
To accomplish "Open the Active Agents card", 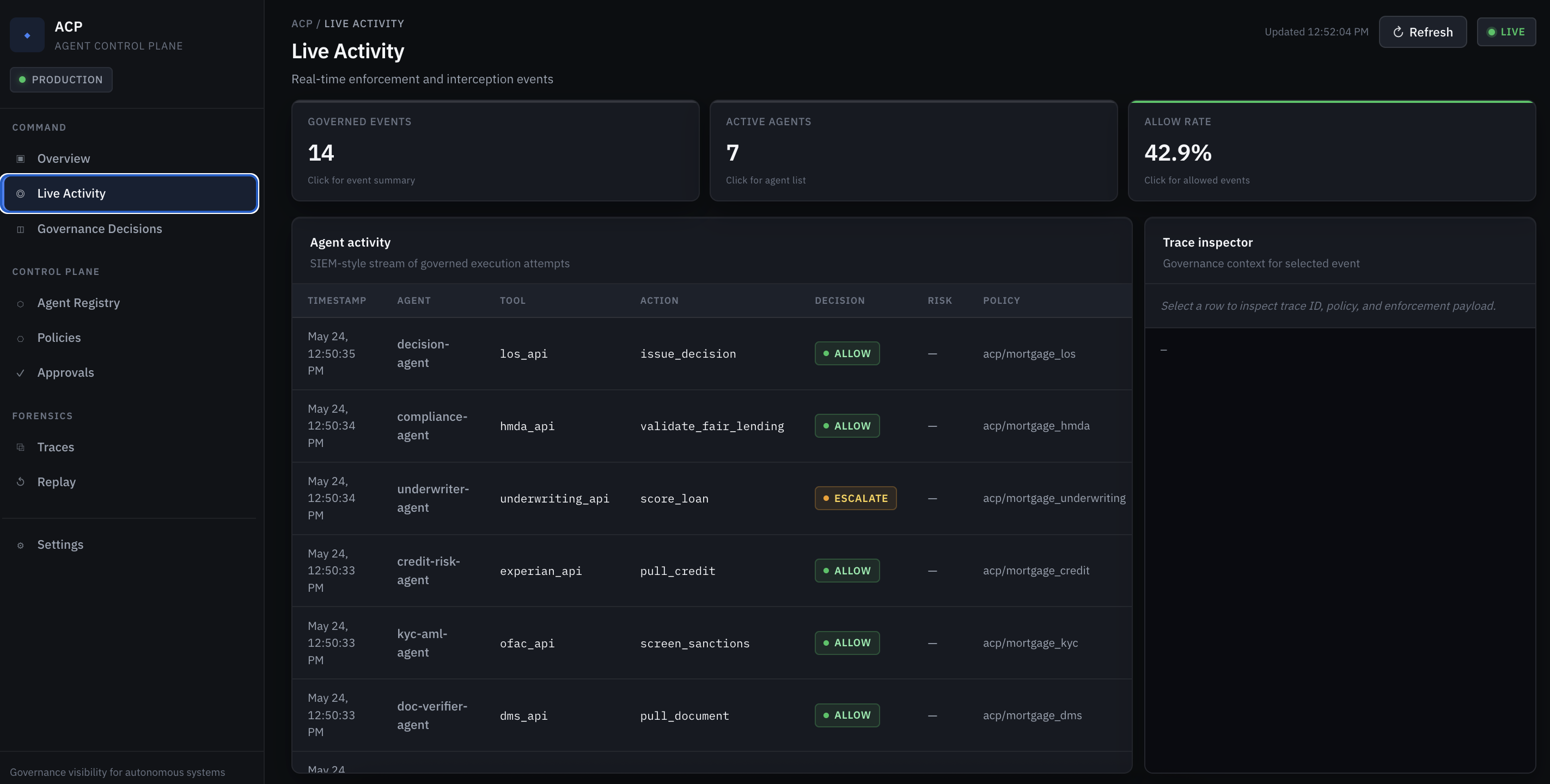I will click(913, 150).
